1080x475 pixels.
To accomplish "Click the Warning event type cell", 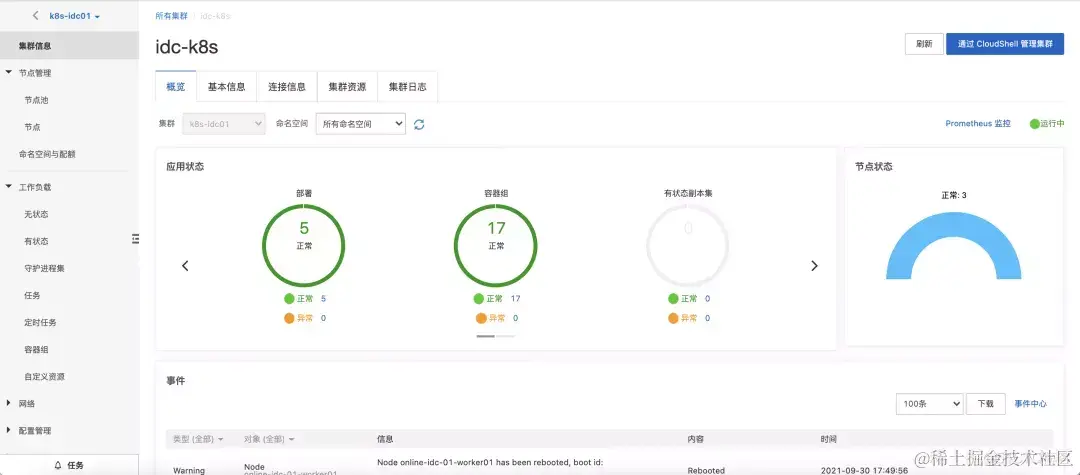I will pyautogui.click(x=189, y=471).
